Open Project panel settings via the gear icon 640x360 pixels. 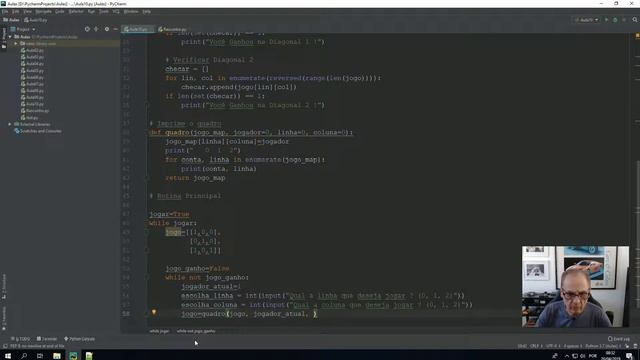click(107, 29)
